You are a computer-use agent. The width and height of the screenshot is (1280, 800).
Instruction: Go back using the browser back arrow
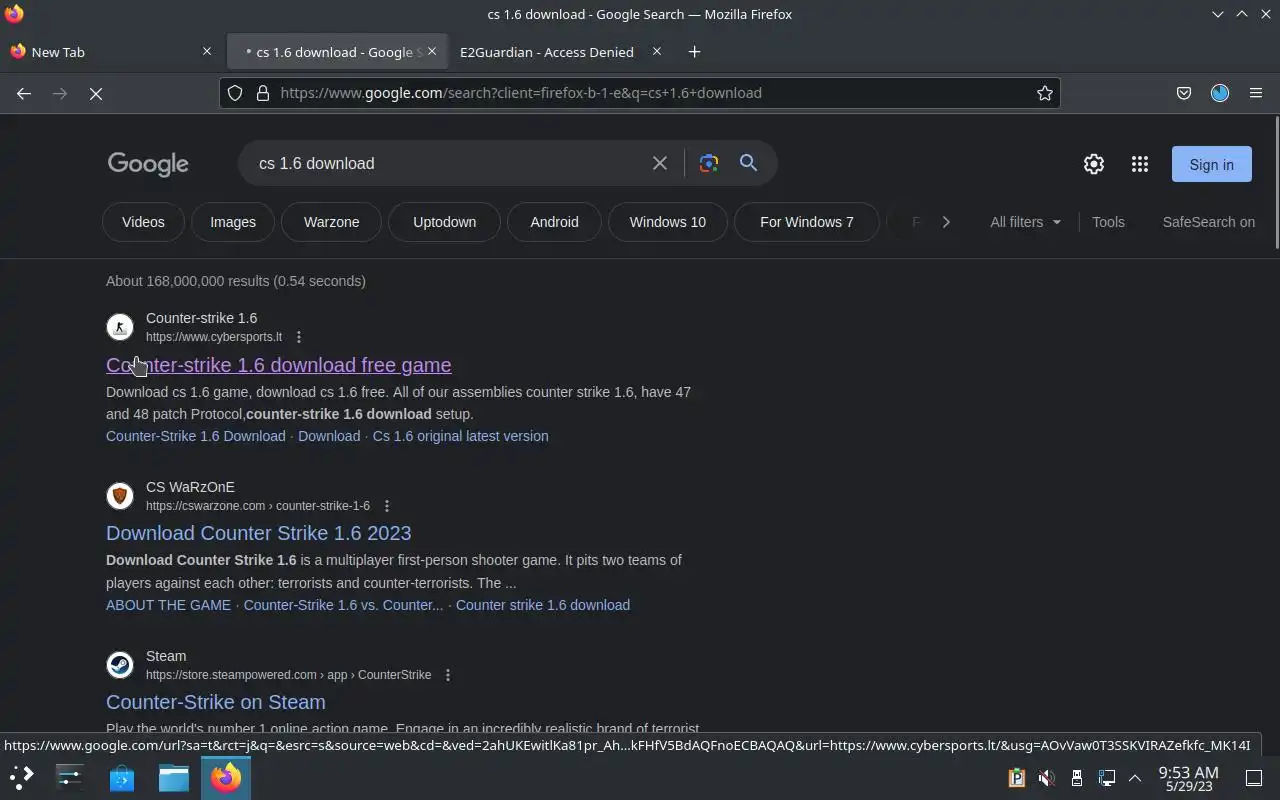[24, 93]
